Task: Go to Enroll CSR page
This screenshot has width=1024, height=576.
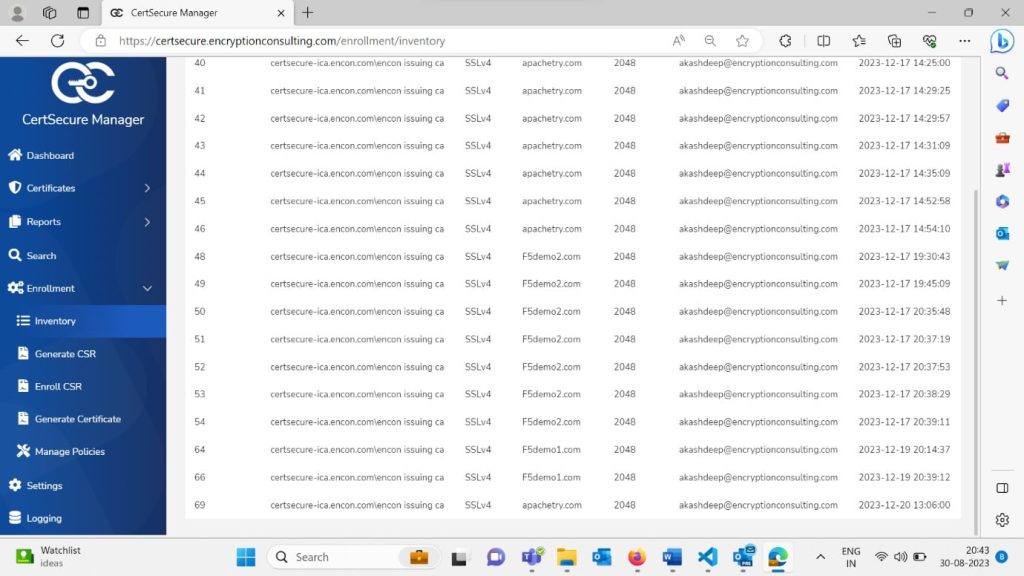Action: click(x=58, y=386)
